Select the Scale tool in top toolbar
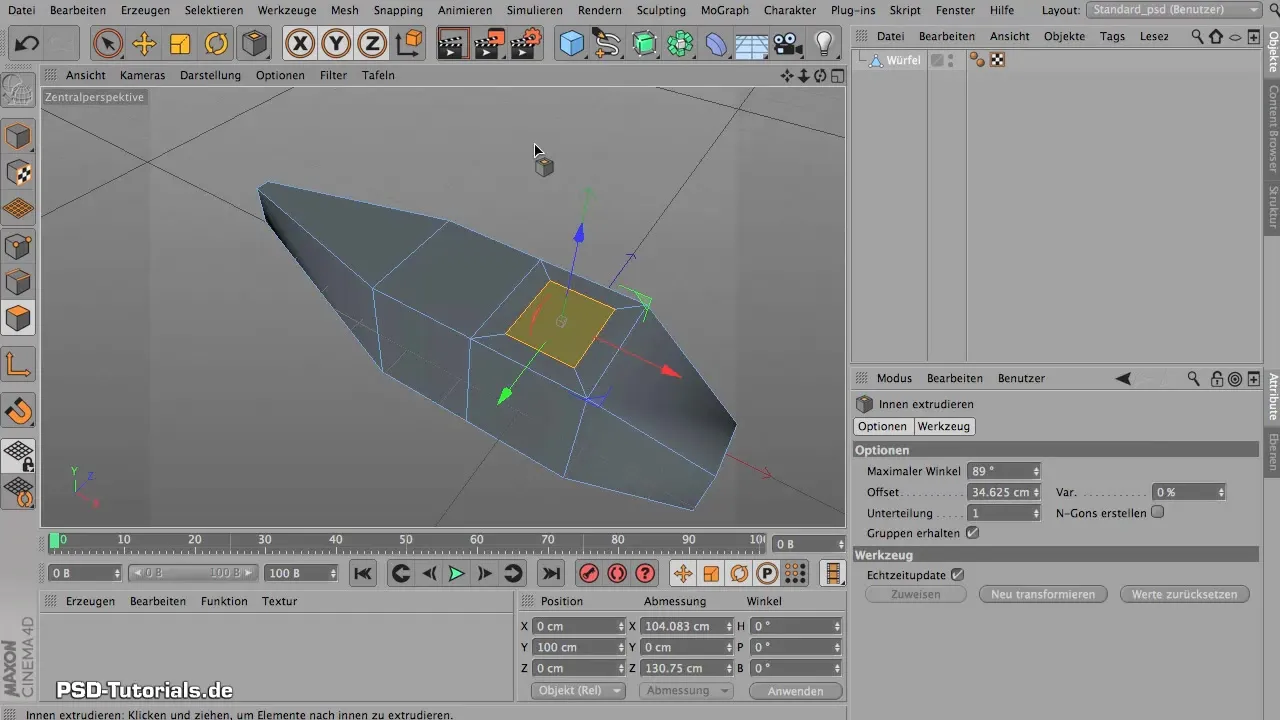Screen dimensions: 1280x720 pos(180,44)
